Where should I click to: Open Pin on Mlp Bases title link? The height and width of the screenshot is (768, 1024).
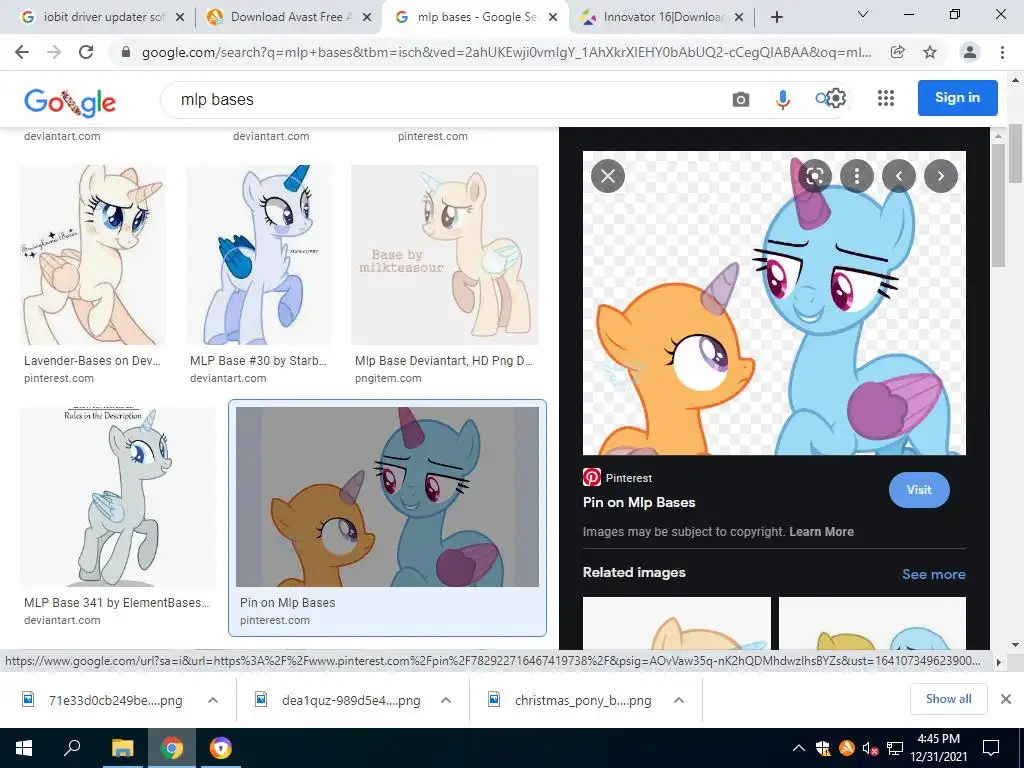click(639, 502)
